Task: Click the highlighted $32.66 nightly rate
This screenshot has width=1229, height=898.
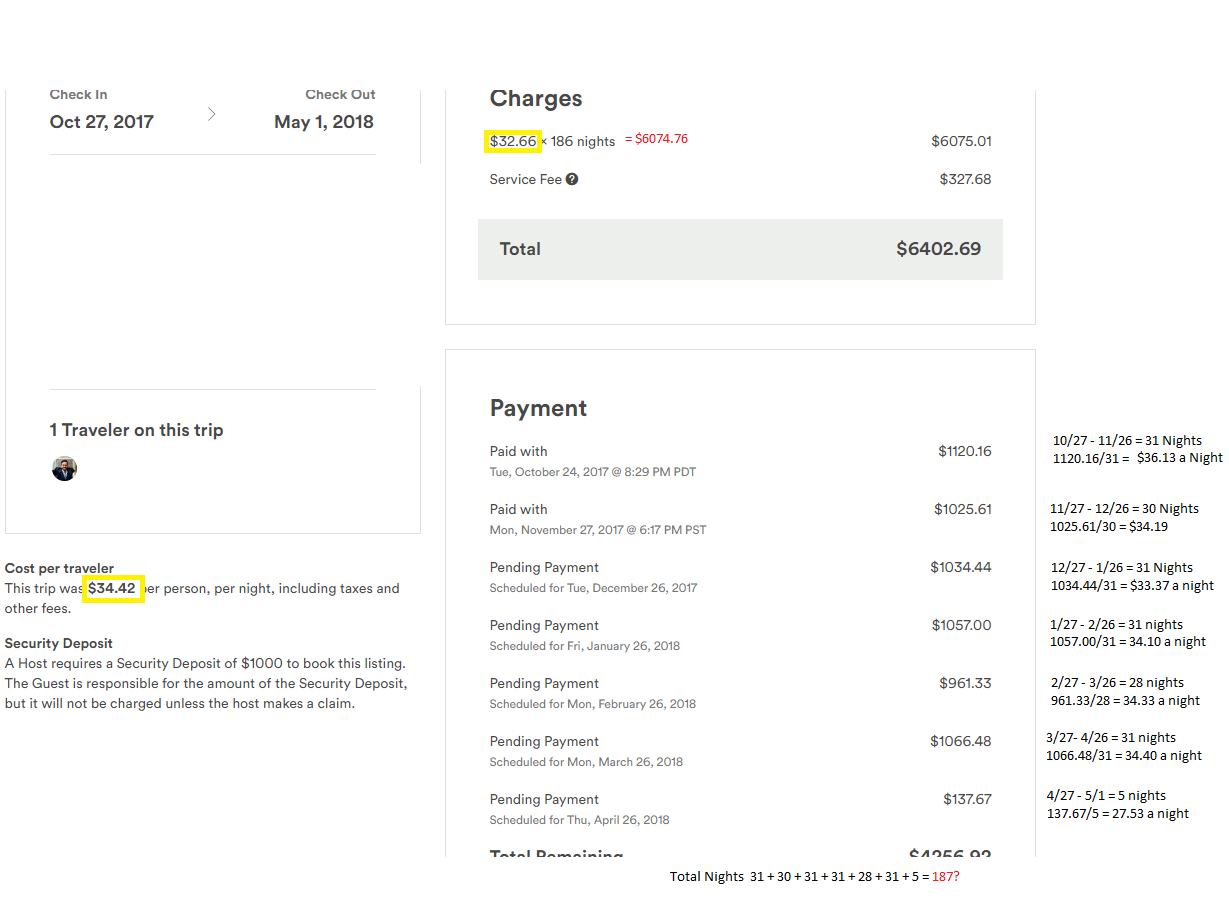Action: click(x=513, y=141)
